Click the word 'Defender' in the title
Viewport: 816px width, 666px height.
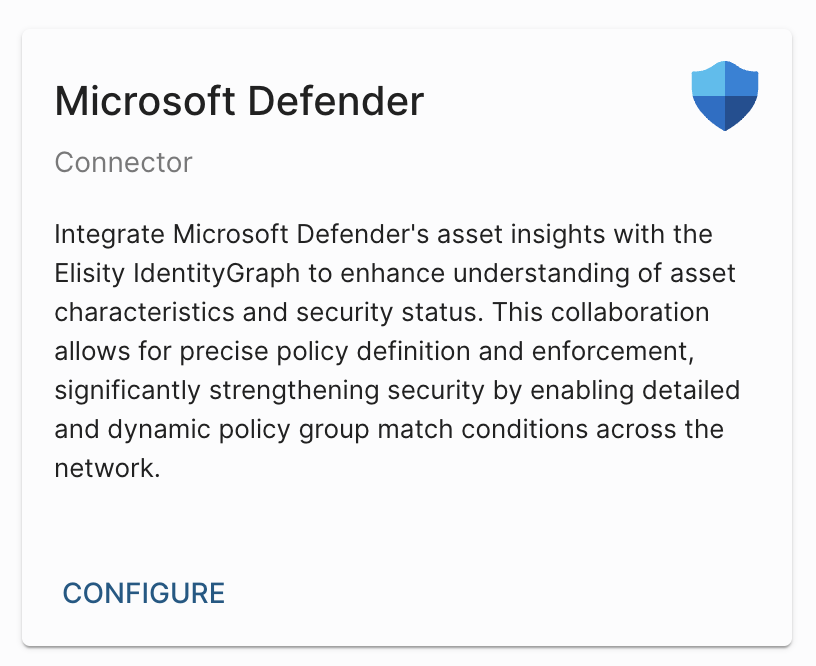[336, 101]
